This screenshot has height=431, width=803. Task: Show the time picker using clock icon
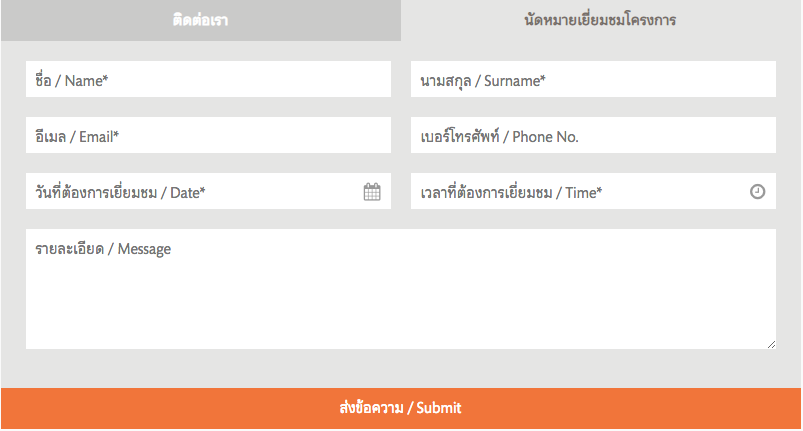tap(757, 191)
